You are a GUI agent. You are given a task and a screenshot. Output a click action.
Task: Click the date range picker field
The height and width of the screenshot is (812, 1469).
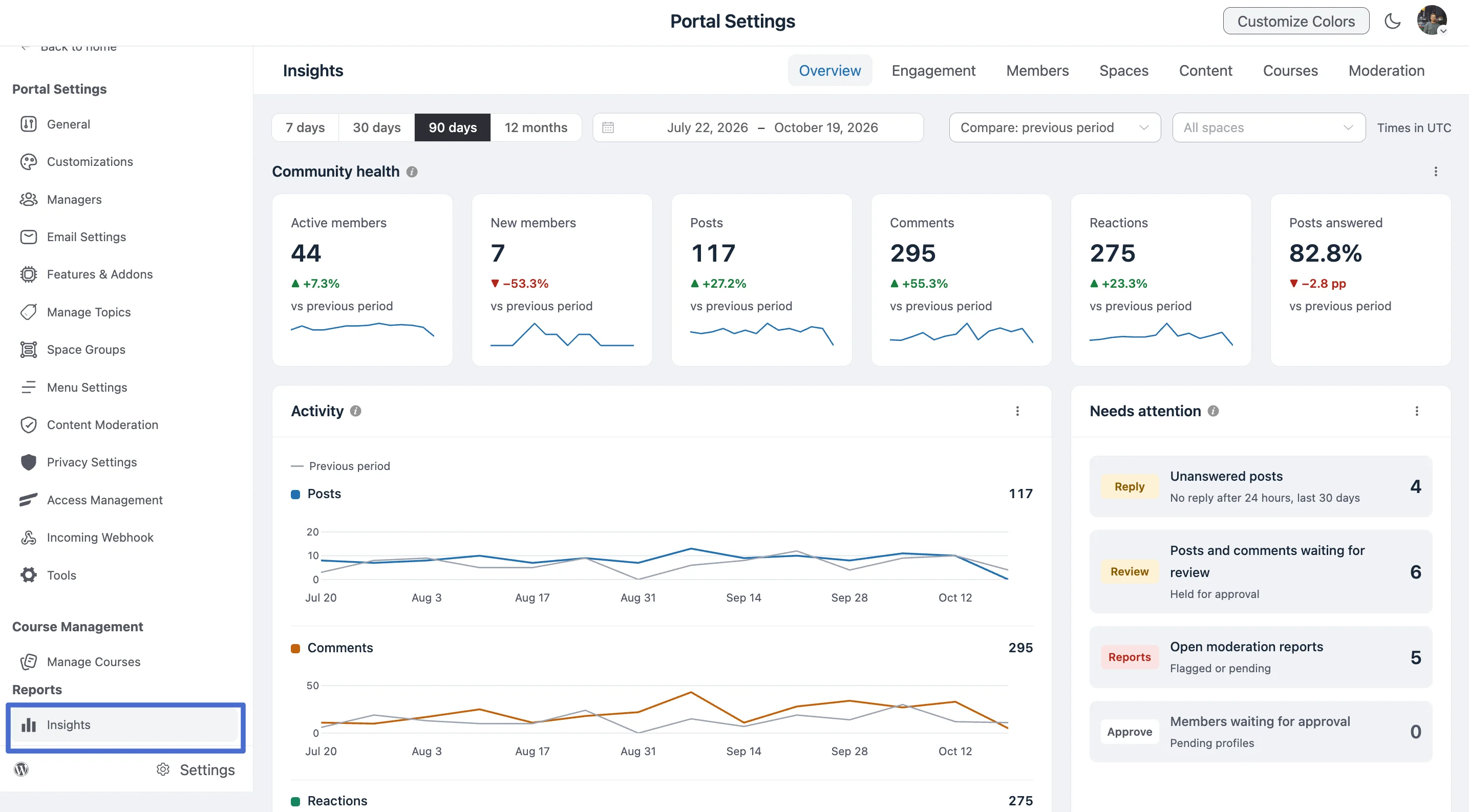(x=758, y=127)
